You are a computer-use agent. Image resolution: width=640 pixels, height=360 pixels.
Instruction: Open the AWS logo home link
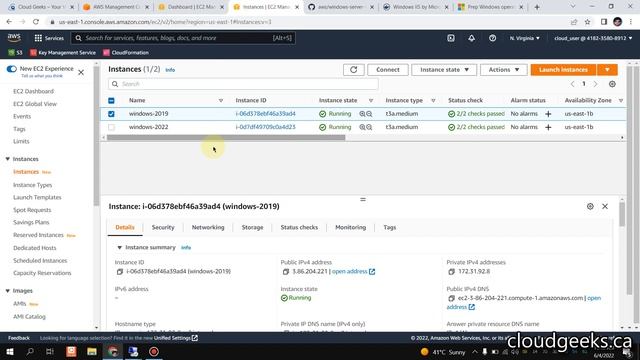(x=14, y=38)
